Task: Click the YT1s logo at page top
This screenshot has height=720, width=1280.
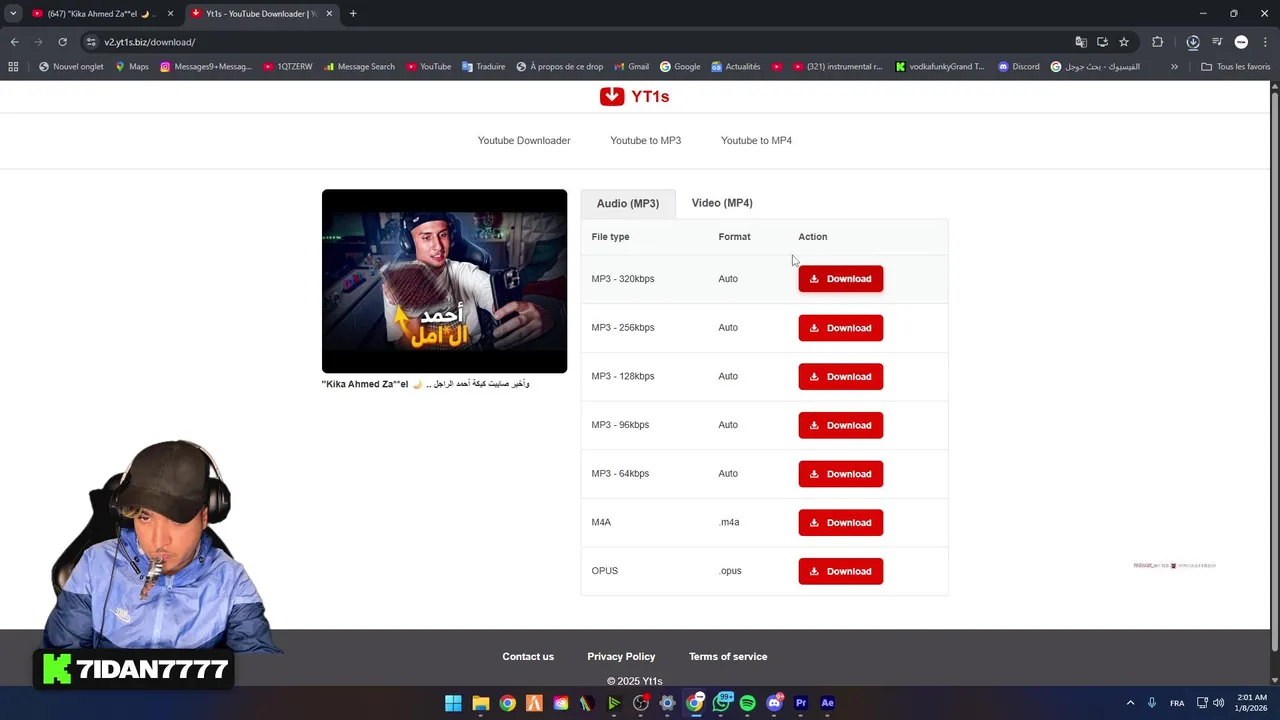Action: (x=634, y=96)
